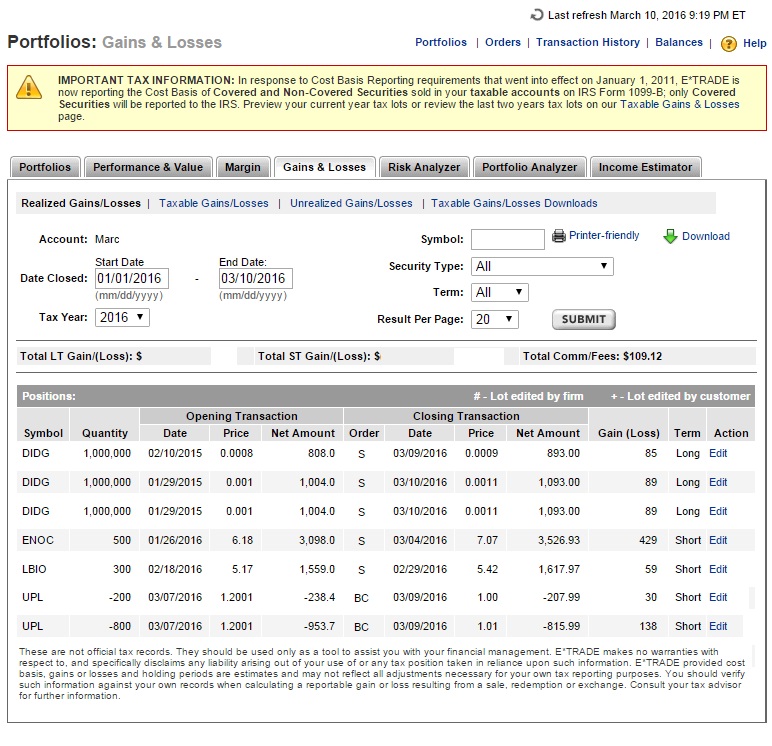
Task: Select the Income Estimator tab
Action: pyautogui.click(x=645, y=167)
